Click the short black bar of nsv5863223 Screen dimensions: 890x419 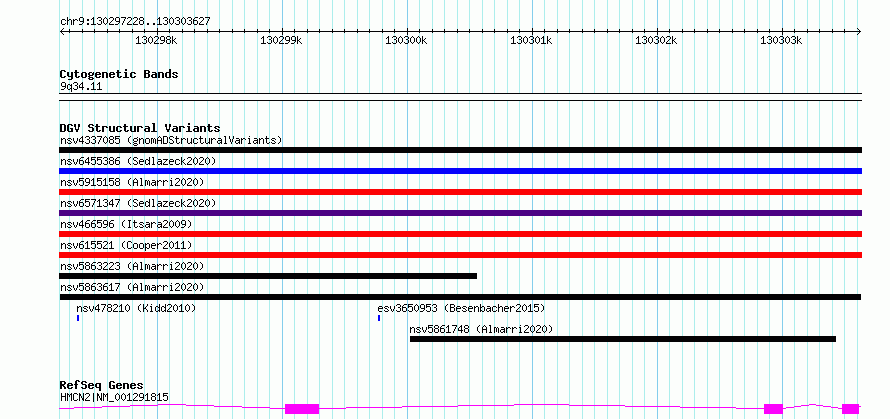coord(268,276)
